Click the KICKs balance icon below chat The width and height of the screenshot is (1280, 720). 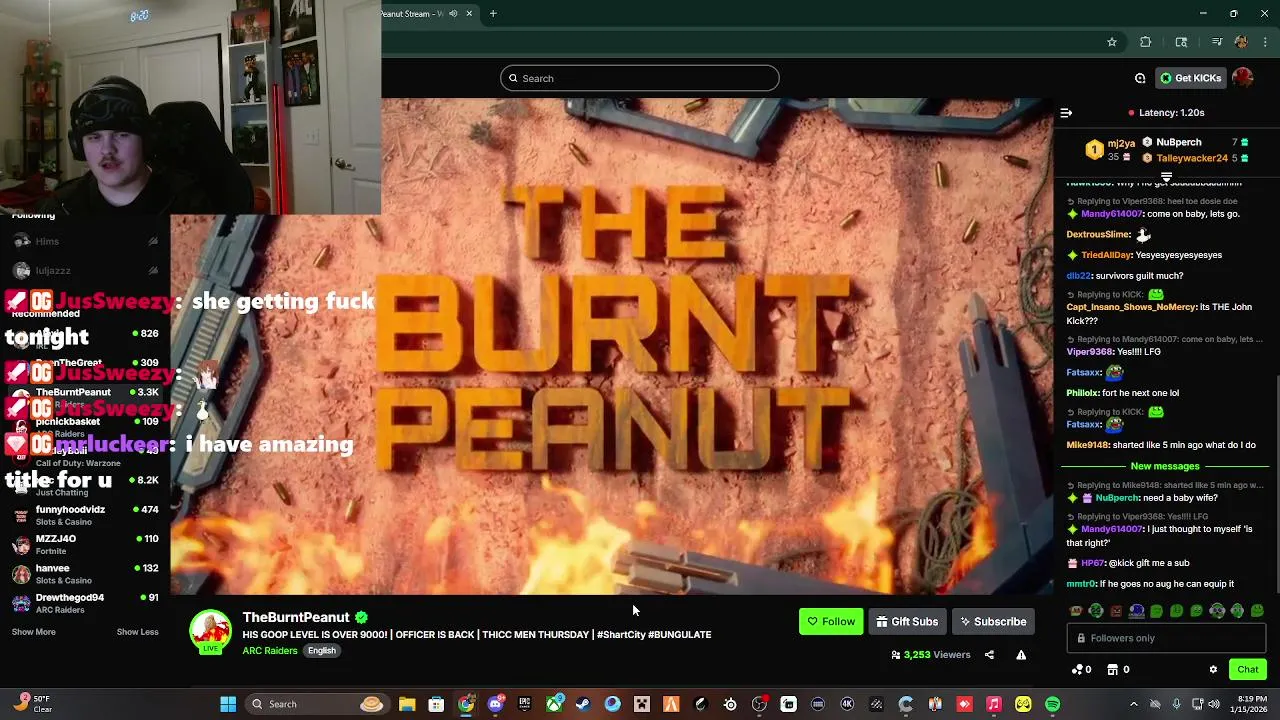coord(1081,669)
